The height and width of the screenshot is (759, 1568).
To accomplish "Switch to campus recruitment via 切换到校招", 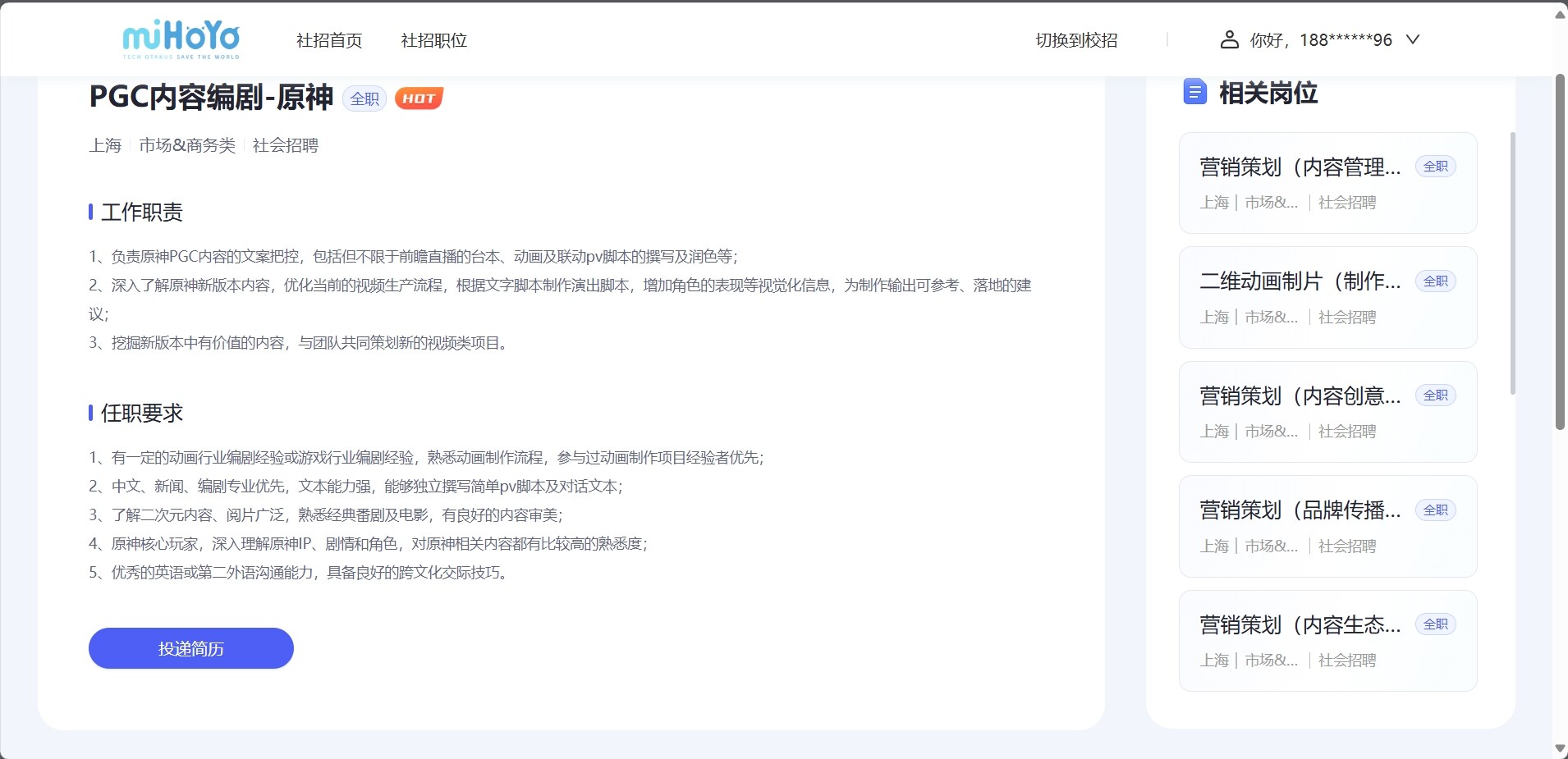I will tap(1076, 40).
